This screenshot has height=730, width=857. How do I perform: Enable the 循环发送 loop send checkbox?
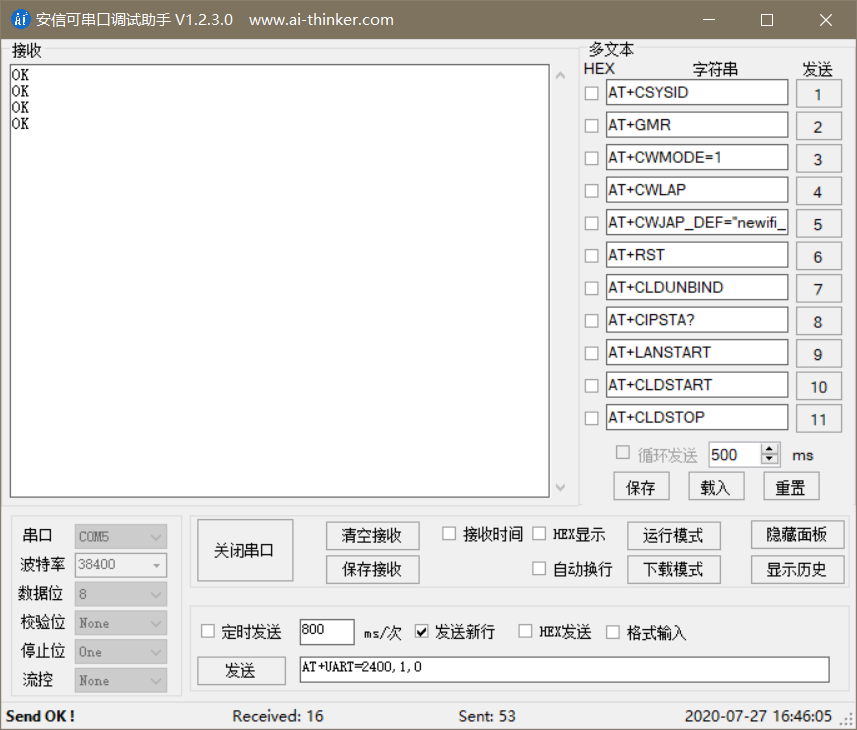pos(623,452)
